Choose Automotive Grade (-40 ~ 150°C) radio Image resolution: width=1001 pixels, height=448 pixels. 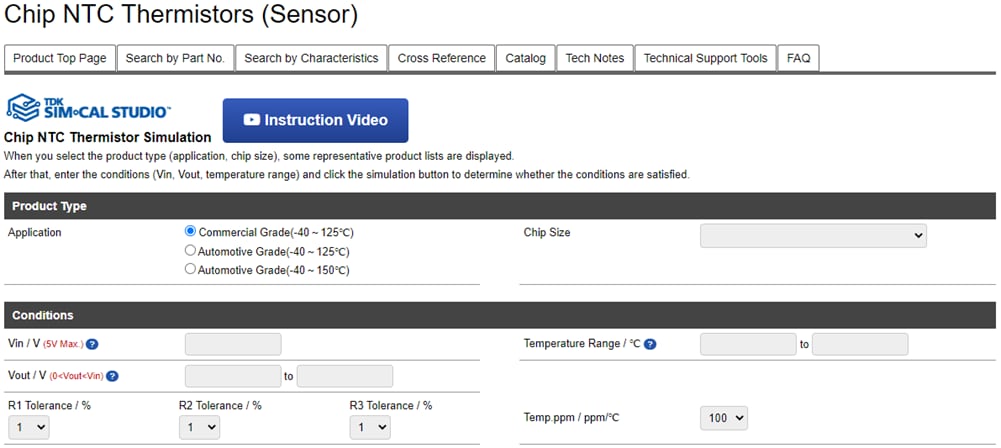pyautogui.click(x=191, y=270)
